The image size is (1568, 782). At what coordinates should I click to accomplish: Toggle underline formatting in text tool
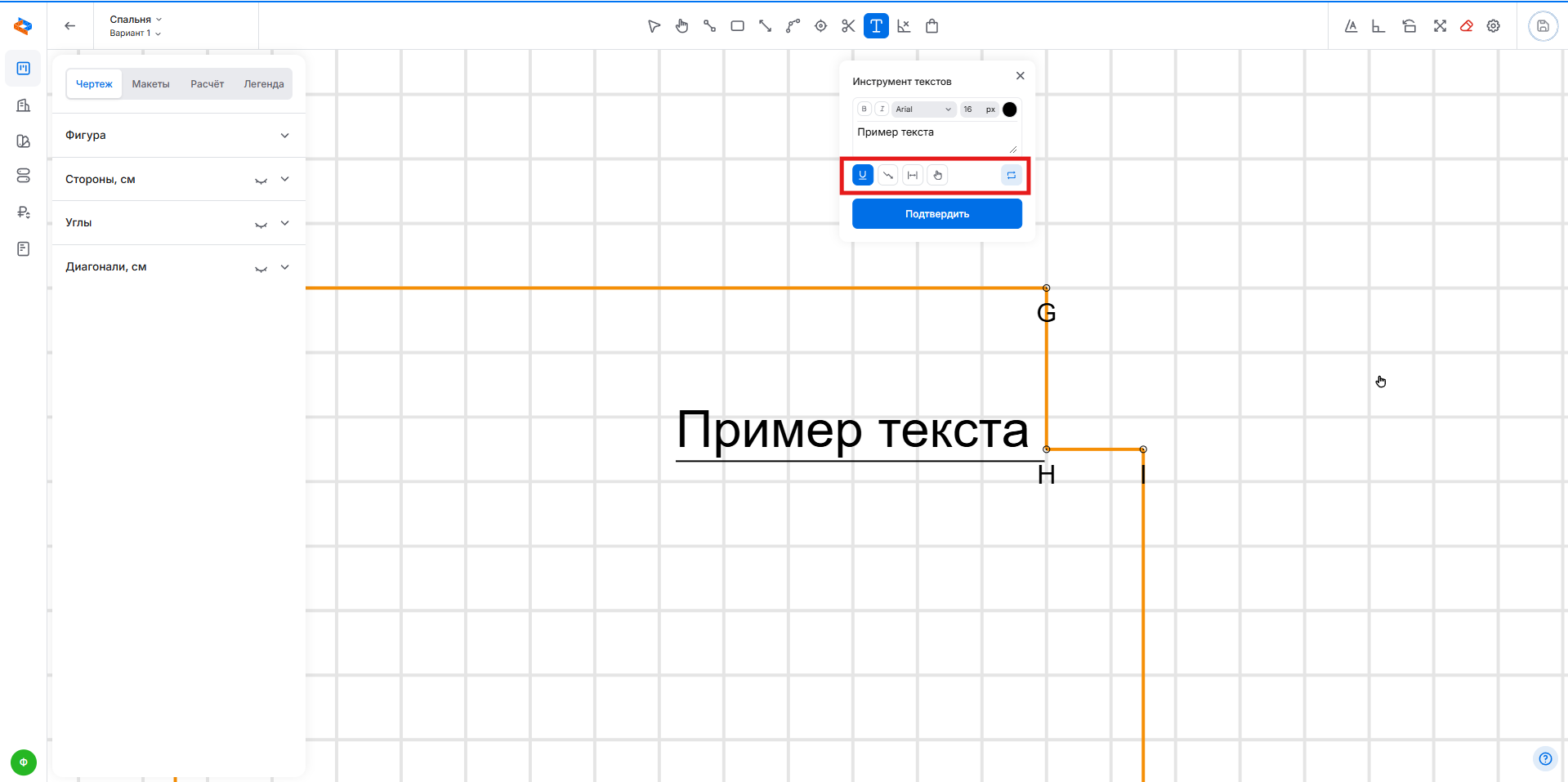(863, 175)
